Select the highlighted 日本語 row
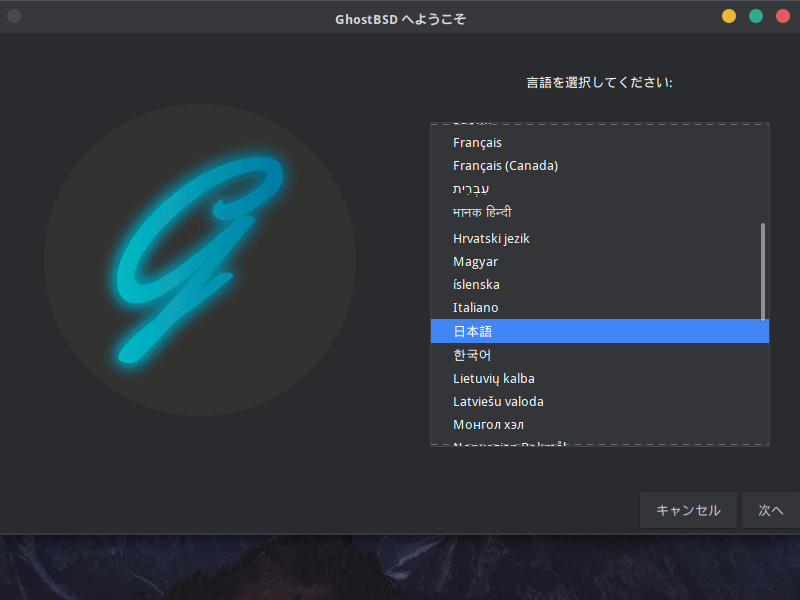 point(599,331)
